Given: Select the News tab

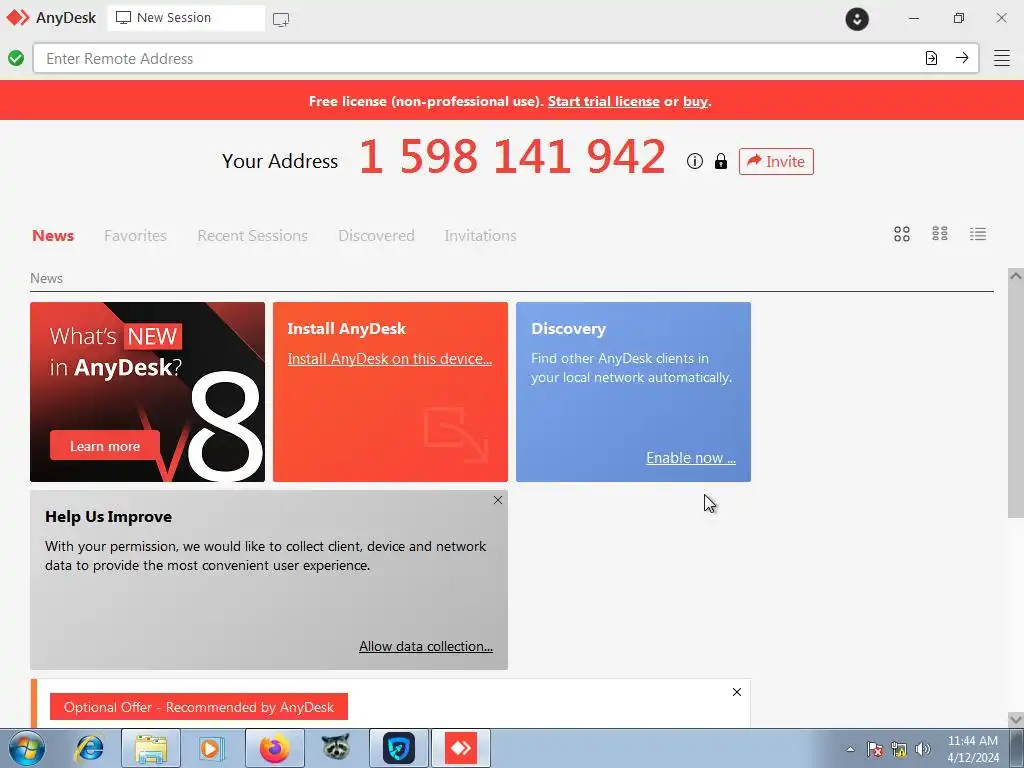Looking at the screenshot, I should [x=53, y=236].
